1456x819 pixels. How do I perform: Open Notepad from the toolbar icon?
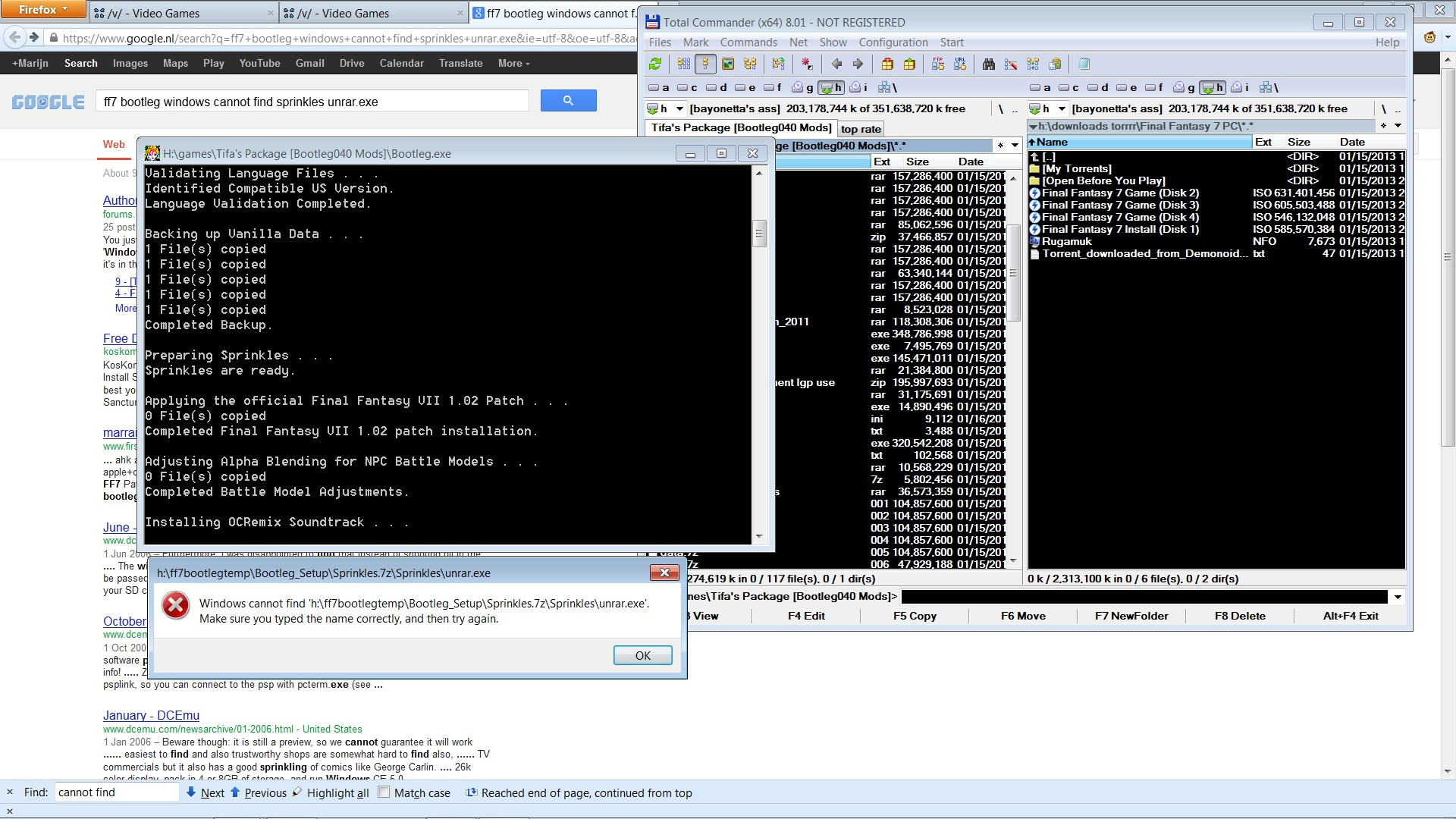tap(1084, 64)
